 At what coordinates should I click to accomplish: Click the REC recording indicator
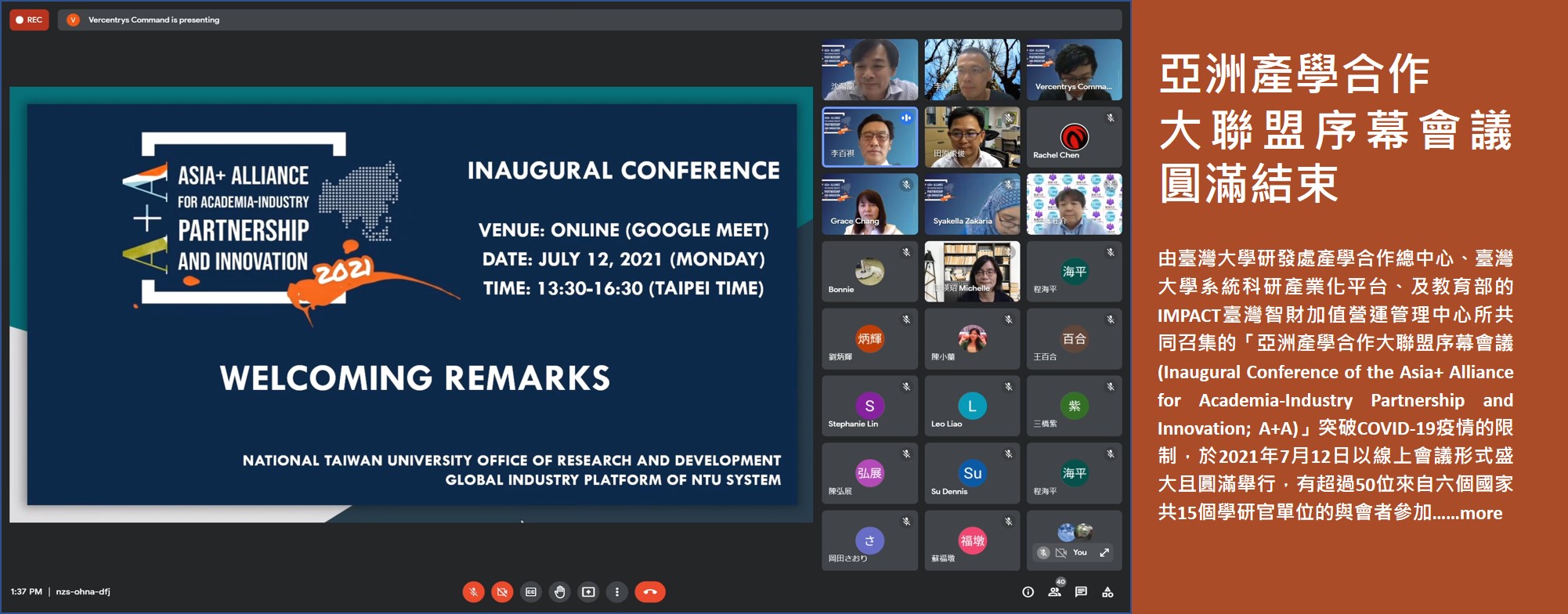point(29,20)
